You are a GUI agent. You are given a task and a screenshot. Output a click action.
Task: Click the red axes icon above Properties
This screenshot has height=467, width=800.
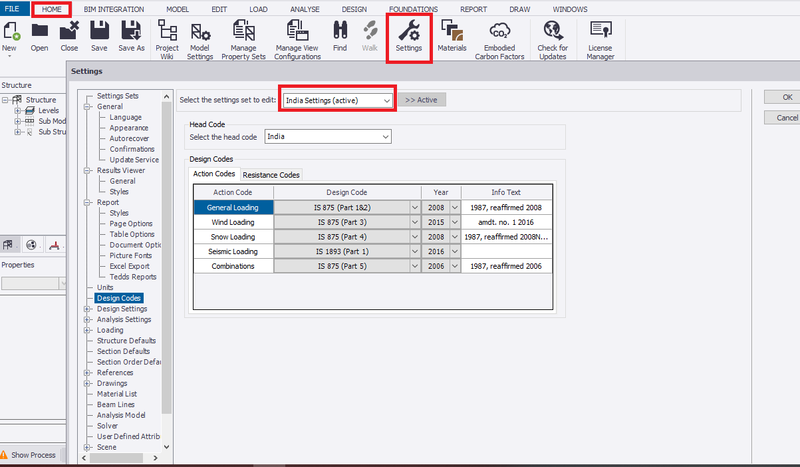pos(54,245)
